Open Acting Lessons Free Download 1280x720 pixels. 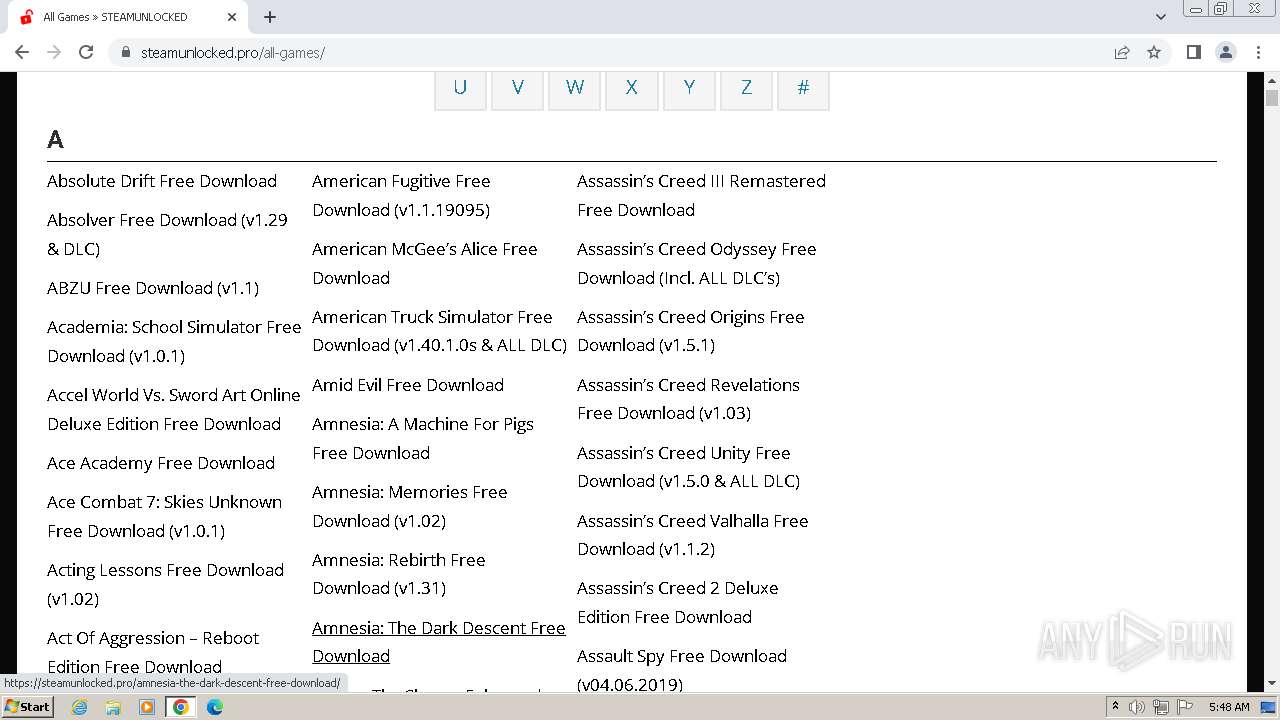click(166, 584)
